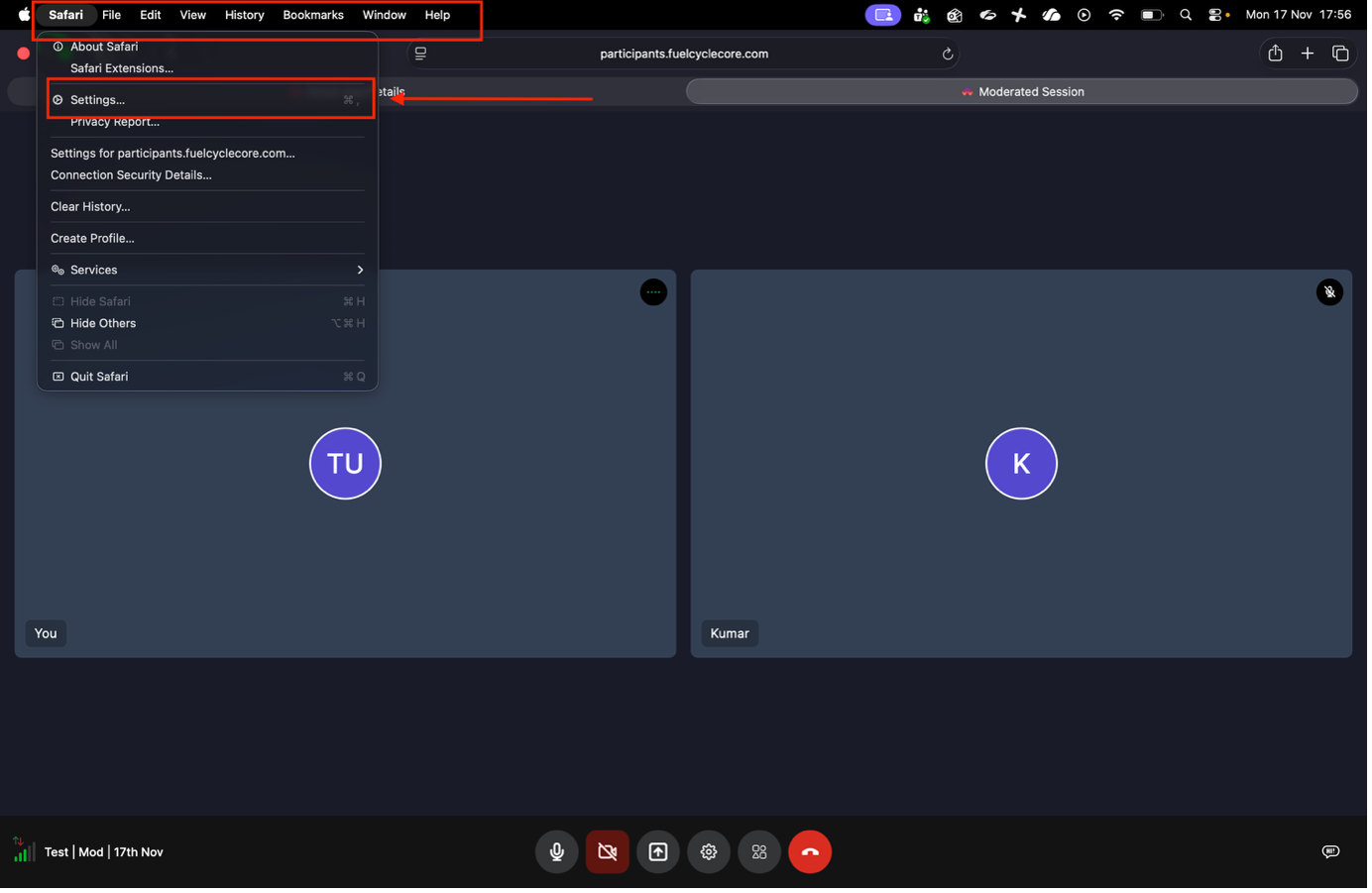Viewport: 1372px width, 893px height.
Task: Show the tab overview icon
Action: click(1340, 54)
